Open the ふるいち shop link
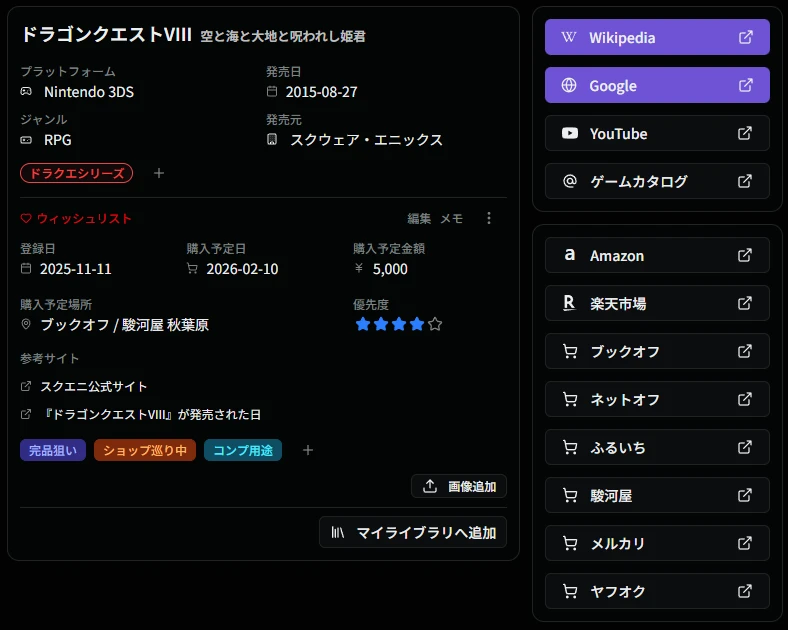Viewport: 788px width, 630px height. click(657, 447)
